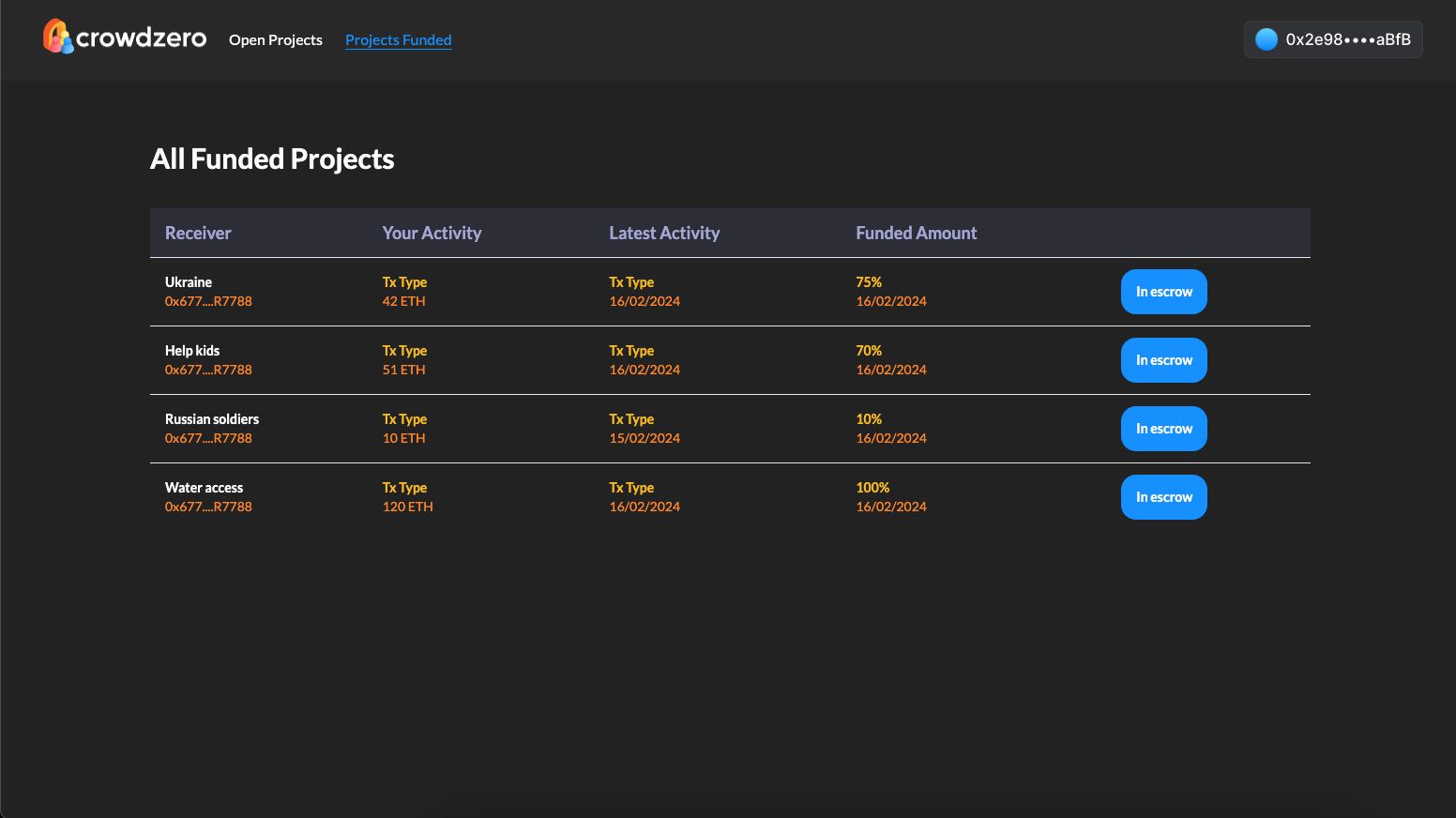This screenshot has height=818, width=1456.
Task: Open the Open Projects tab
Action: tap(276, 39)
